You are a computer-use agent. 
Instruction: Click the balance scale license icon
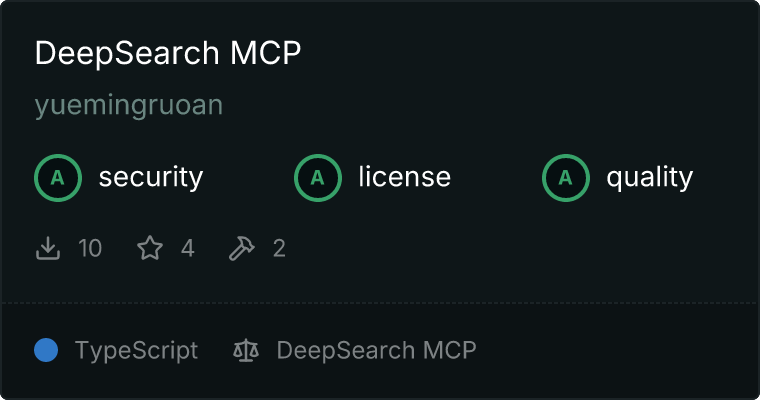246,350
